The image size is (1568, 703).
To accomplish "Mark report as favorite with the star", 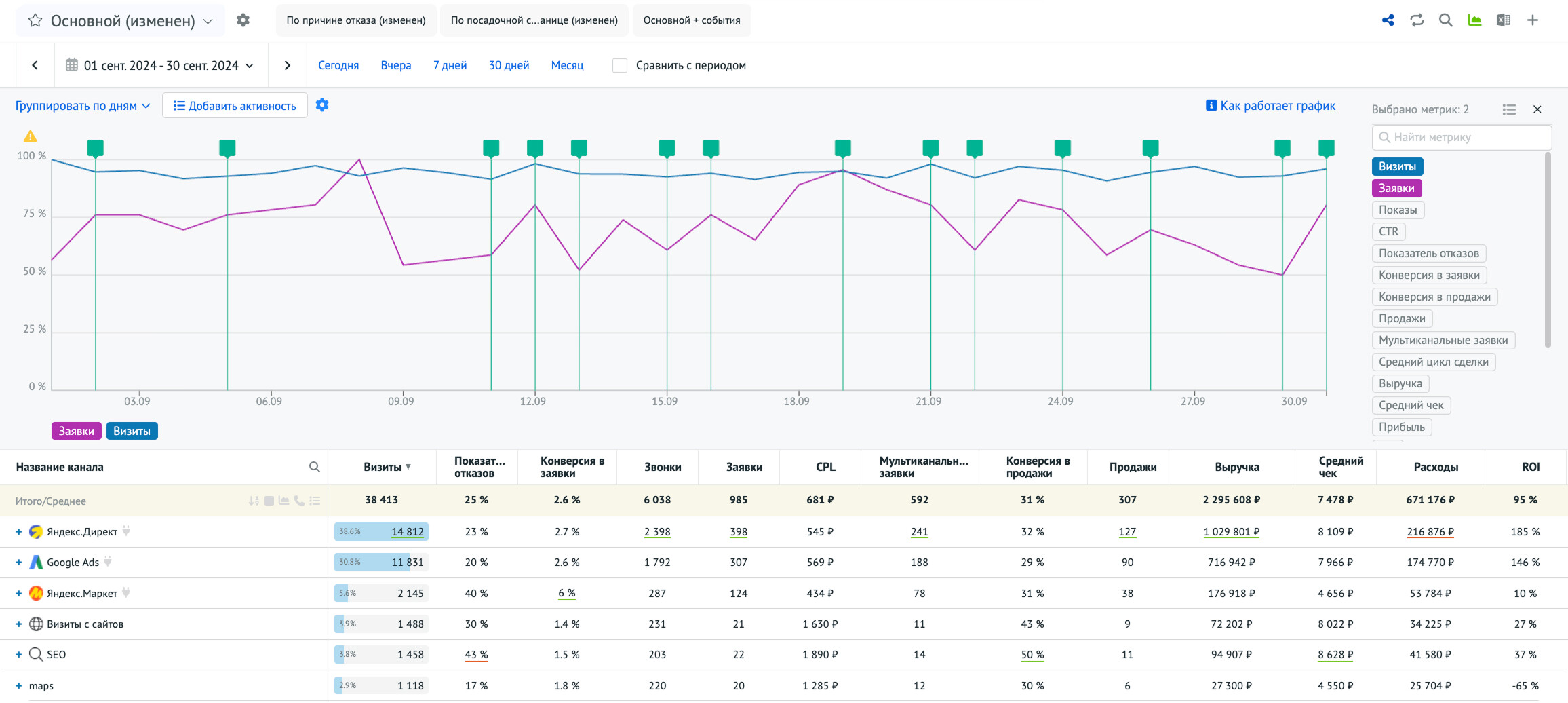I will click(35, 21).
